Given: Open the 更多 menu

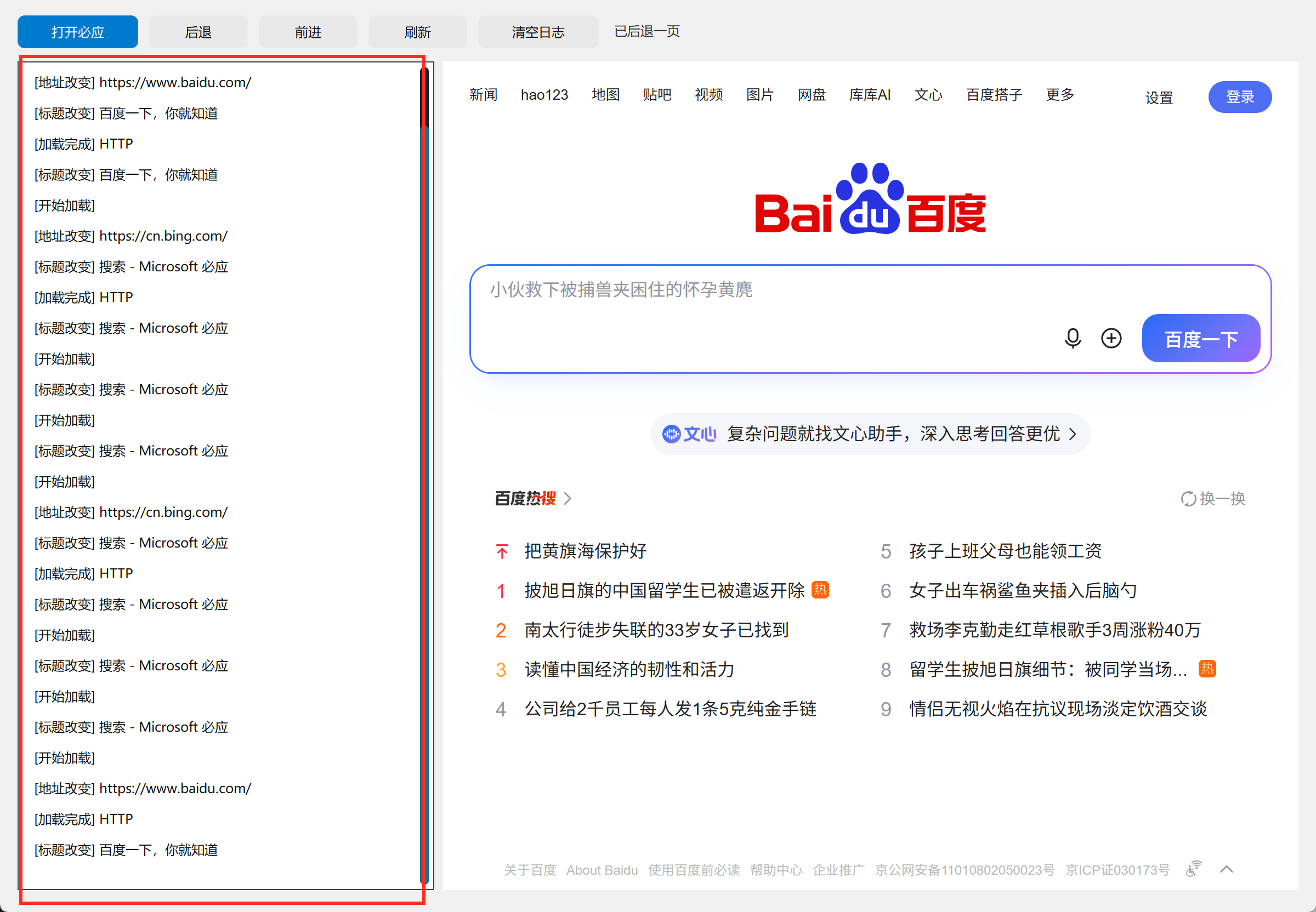Looking at the screenshot, I should click(x=1059, y=94).
